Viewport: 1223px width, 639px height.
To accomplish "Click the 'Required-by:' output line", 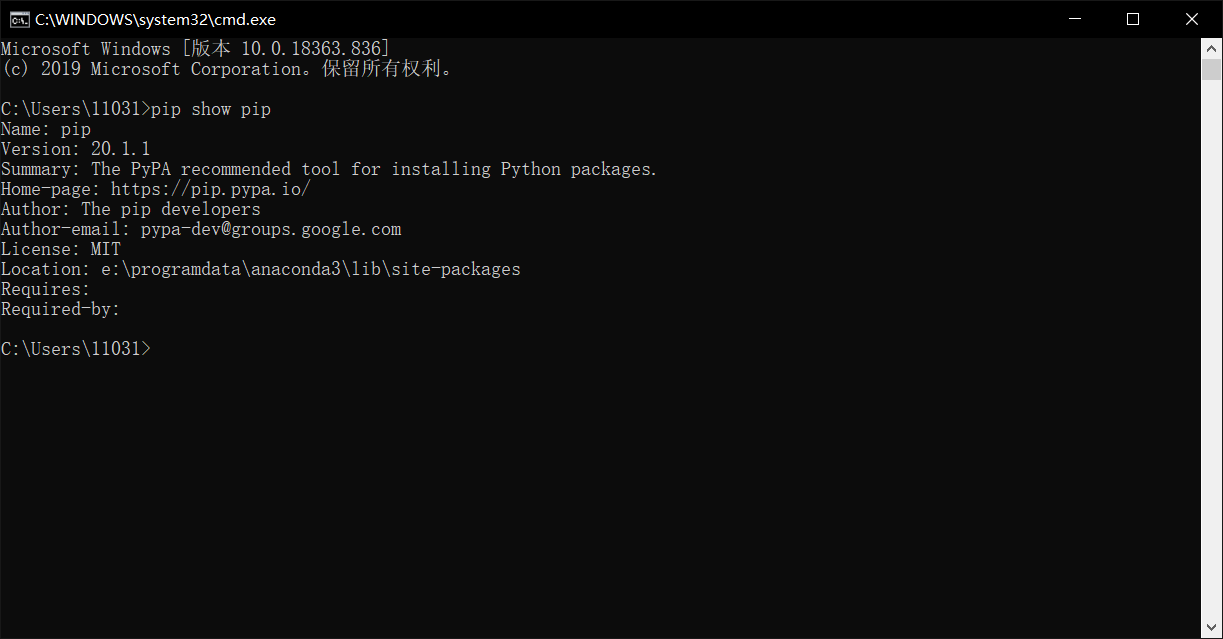I will click(x=60, y=309).
